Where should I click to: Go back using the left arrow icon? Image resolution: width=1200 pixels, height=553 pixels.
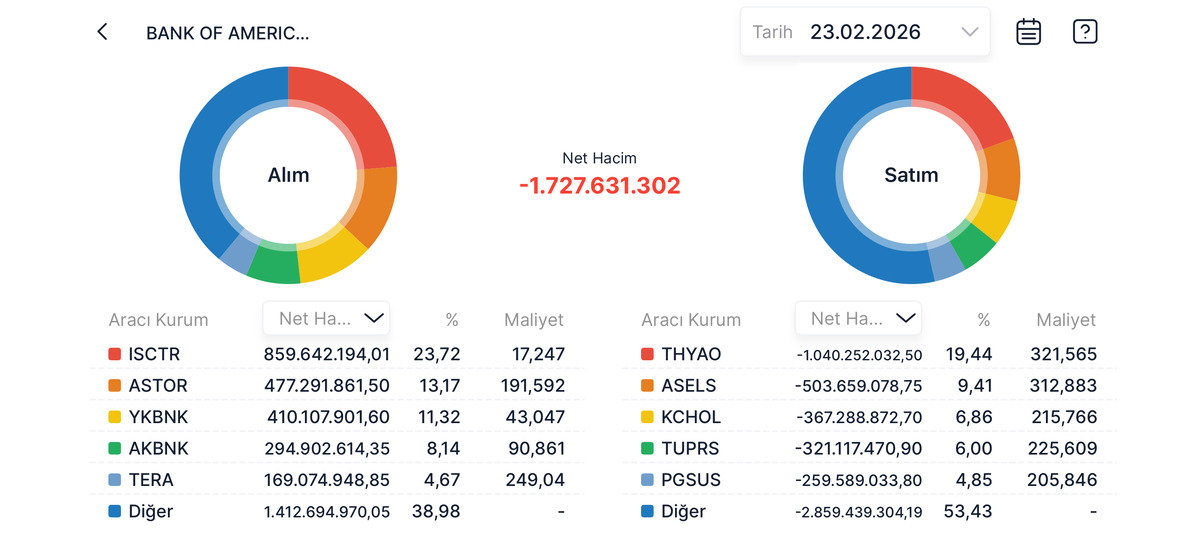click(102, 32)
